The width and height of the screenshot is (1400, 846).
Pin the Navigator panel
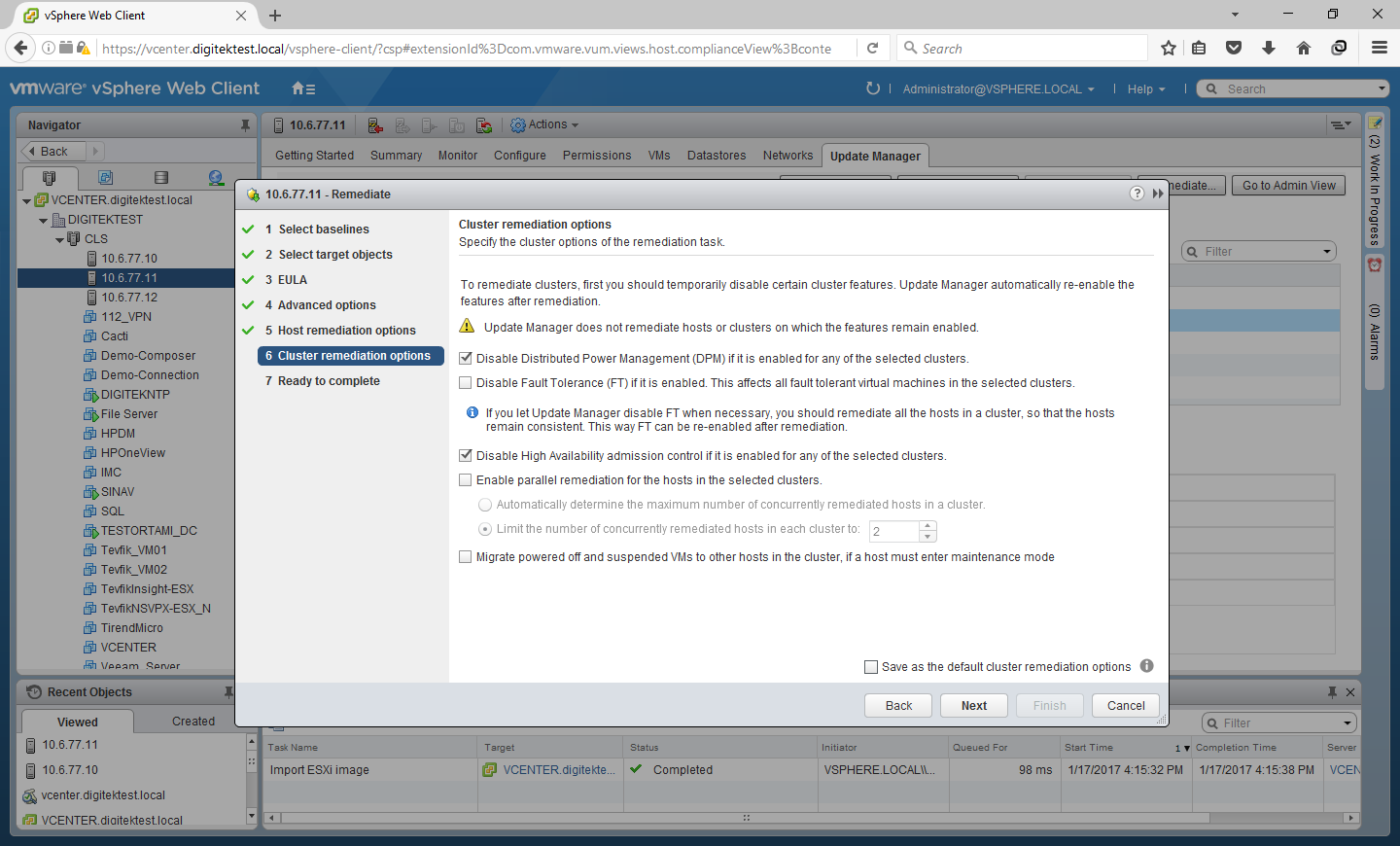[x=245, y=124]
